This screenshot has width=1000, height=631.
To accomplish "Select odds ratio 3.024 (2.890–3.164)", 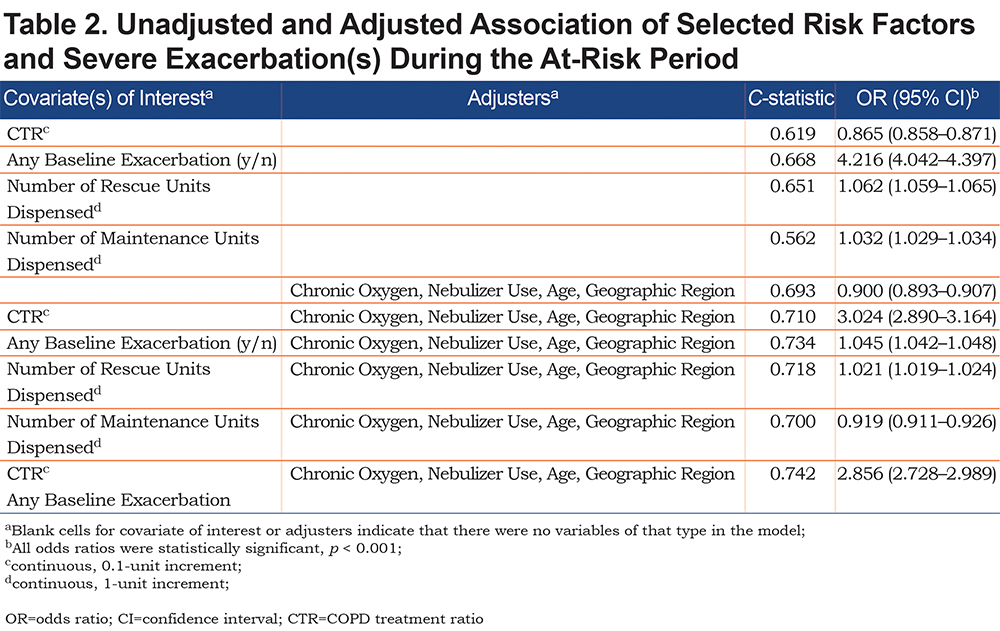I will (x=916, y=317).
